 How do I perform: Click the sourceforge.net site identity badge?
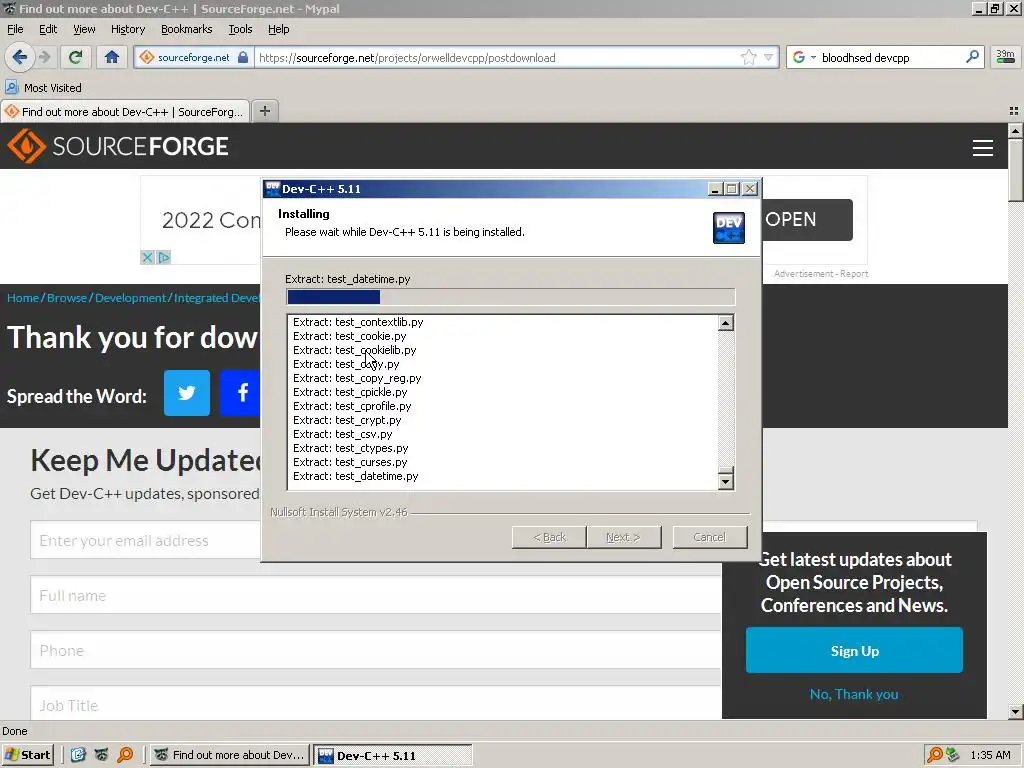click(193, 57)
